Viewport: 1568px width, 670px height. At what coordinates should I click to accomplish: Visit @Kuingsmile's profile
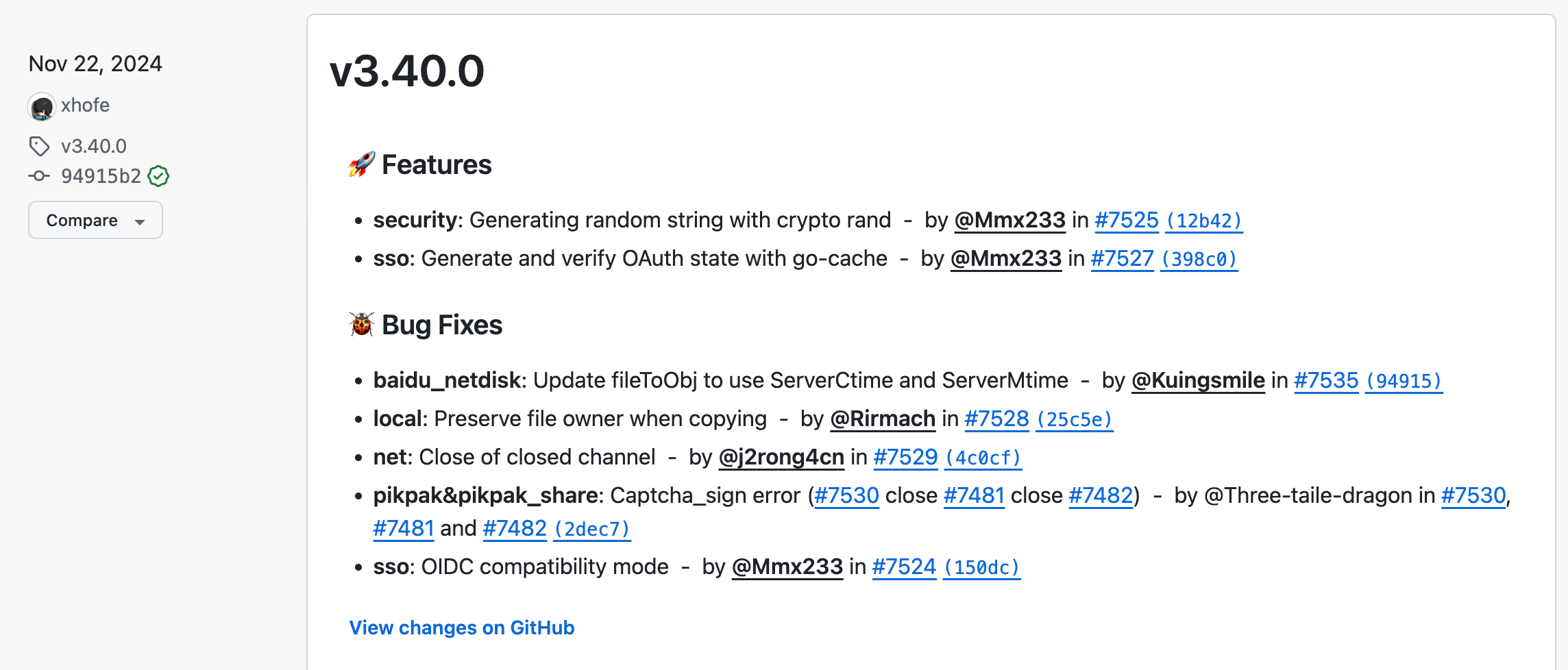[1198, 380]
